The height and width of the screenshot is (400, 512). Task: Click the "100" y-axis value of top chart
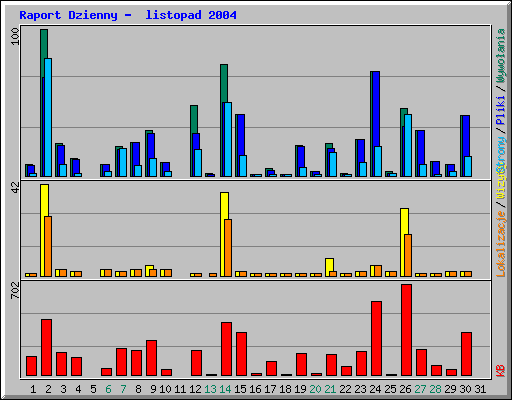point(15,37)
